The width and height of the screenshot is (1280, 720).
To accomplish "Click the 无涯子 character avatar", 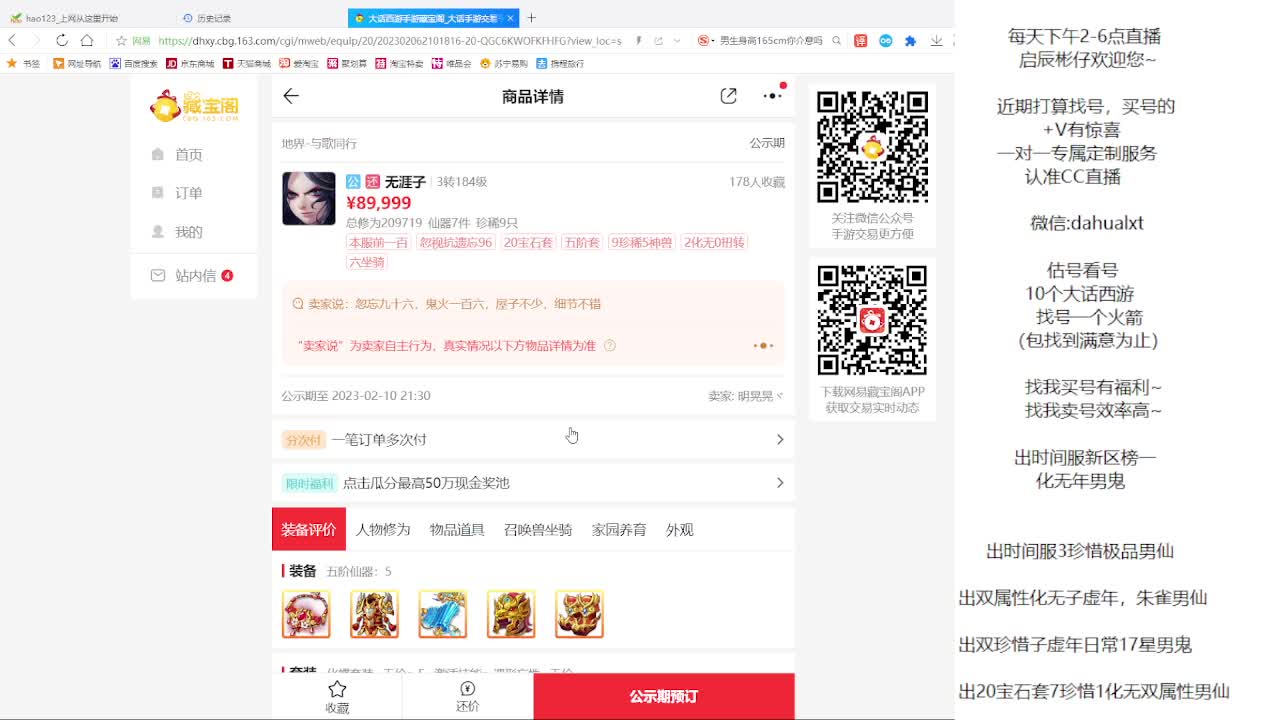I will (309, 198).
